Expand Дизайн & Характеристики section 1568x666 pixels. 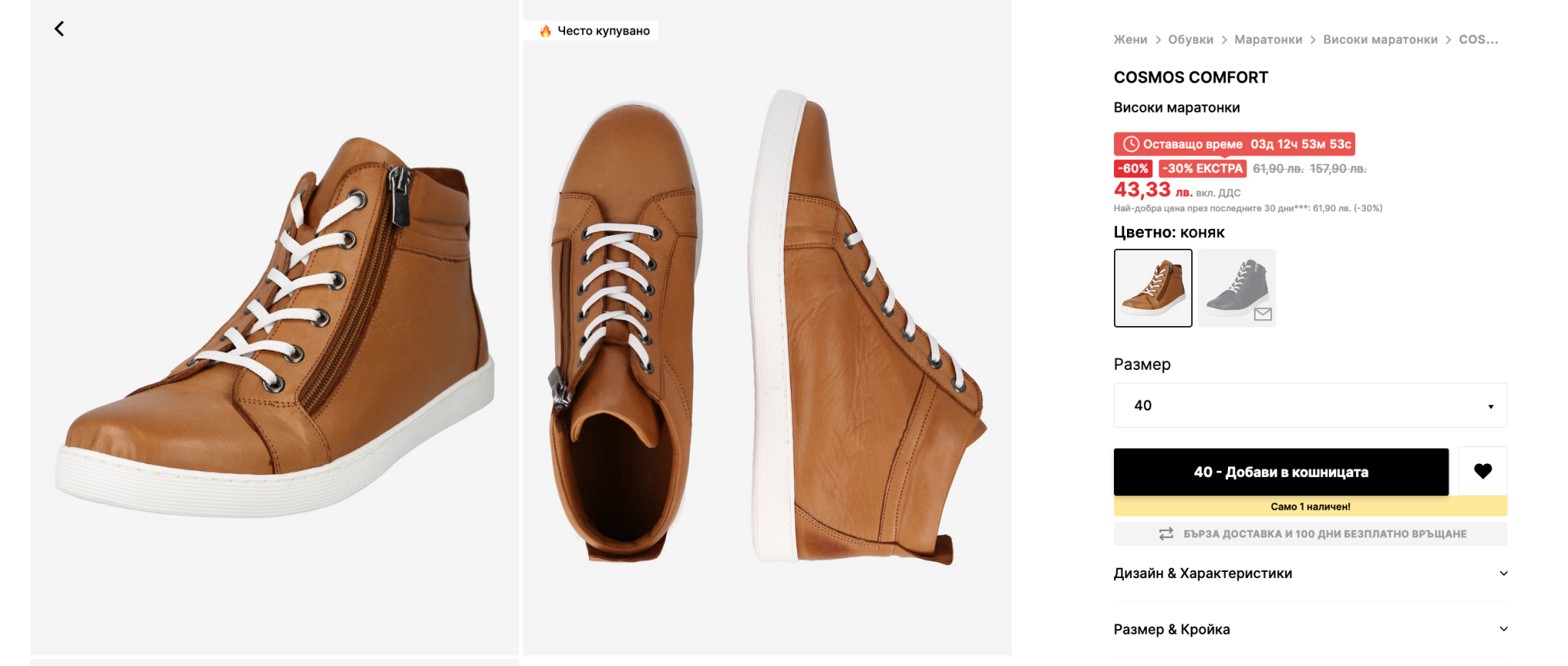click(1310, 573)
